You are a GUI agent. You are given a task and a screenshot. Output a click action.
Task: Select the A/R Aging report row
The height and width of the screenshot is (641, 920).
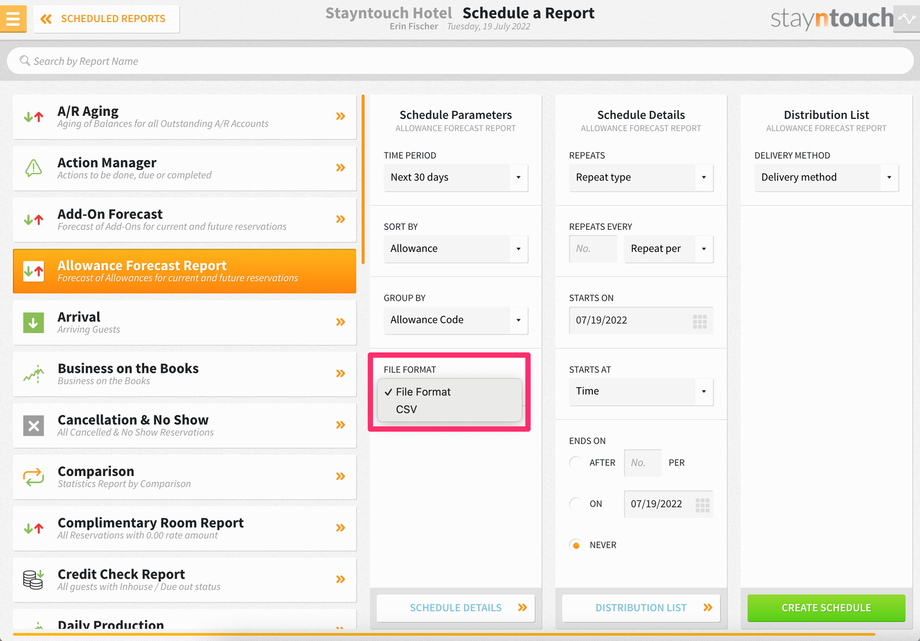point(184,117)
